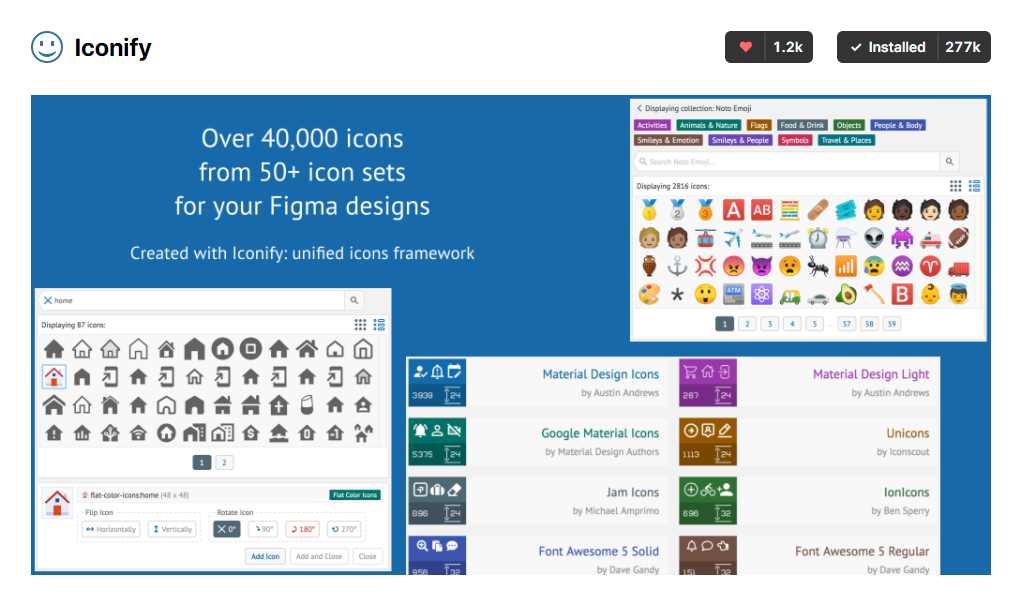The width and height of the screenshot is (1012, 594).
Task: Rotate the icon 270°
Action: 343,529
